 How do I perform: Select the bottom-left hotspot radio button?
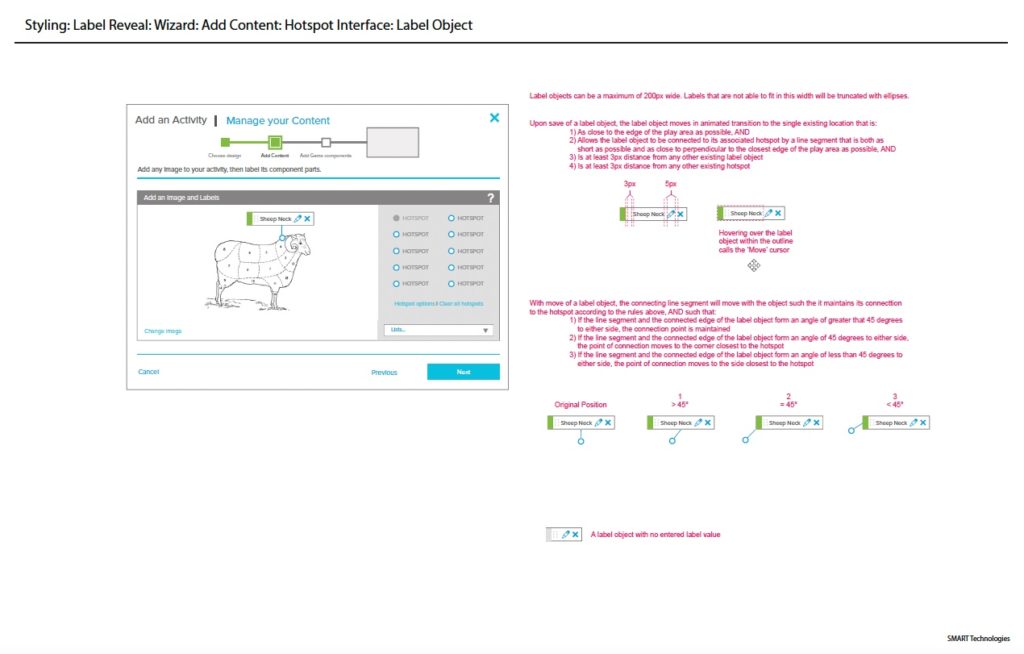point(397,284)
